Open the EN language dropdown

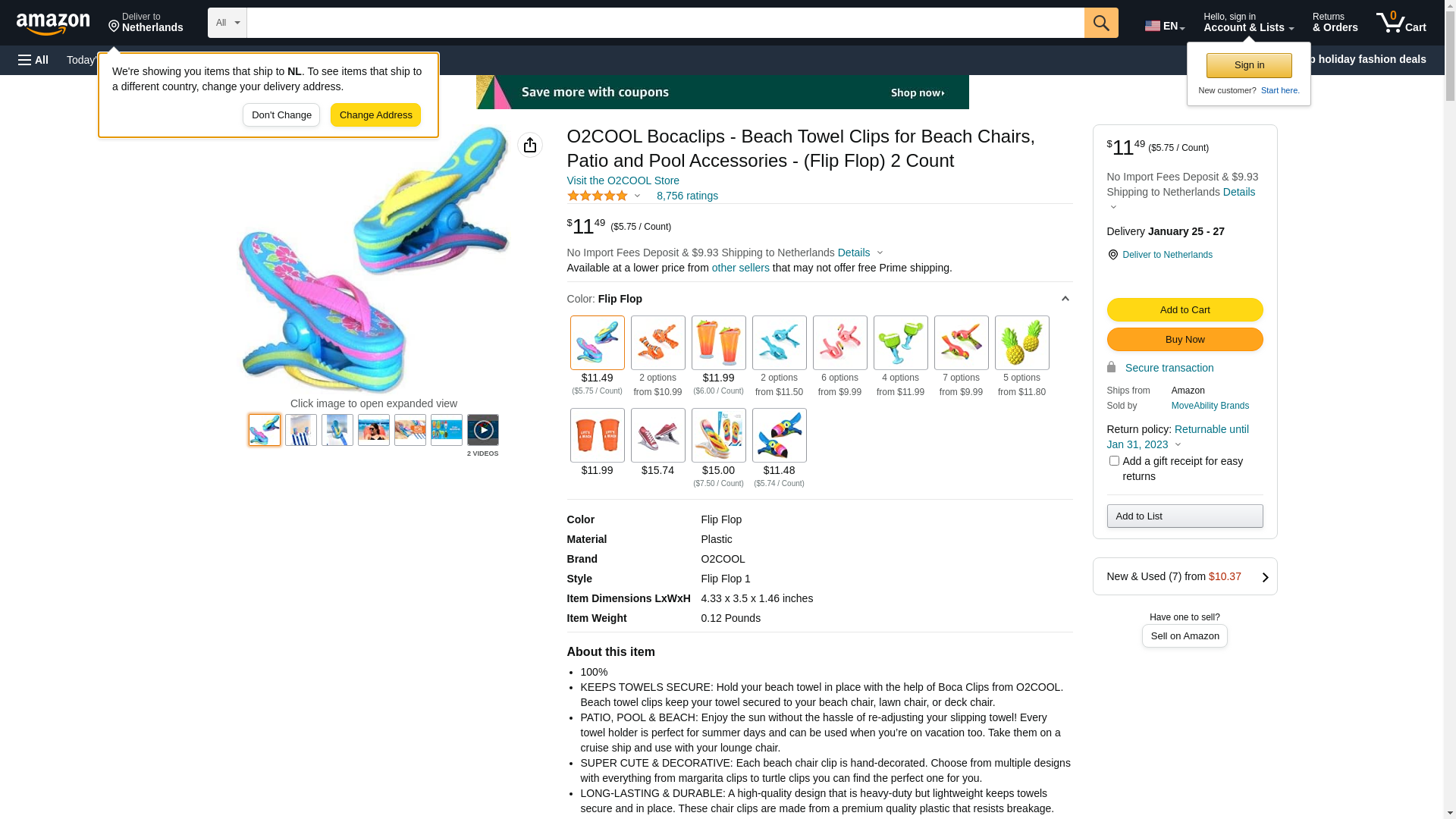pos(1164,26)
